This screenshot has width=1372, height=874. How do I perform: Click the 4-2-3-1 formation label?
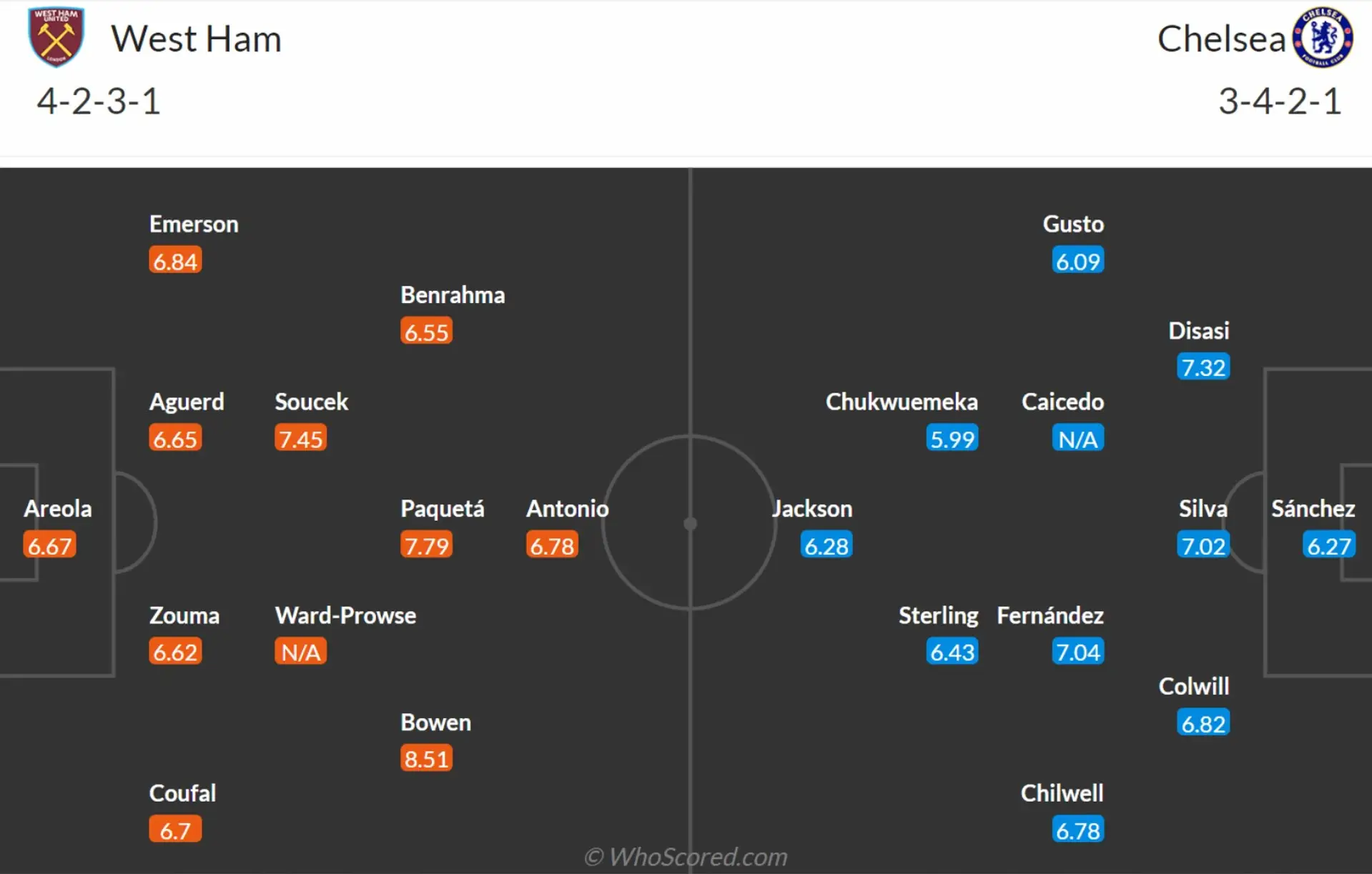pyautogui.click(x=99, y=101)
